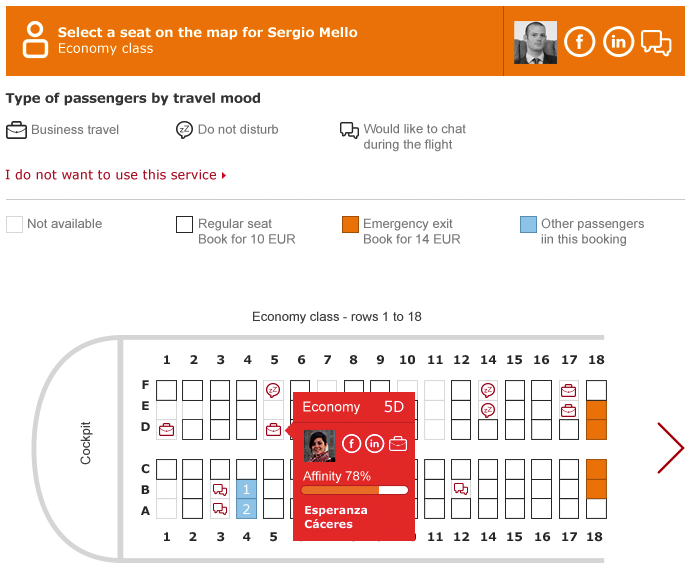Select the do-not-disturb seat 14E
The height and width of the screenshot is (570, 690).
[x=488, y=410]
